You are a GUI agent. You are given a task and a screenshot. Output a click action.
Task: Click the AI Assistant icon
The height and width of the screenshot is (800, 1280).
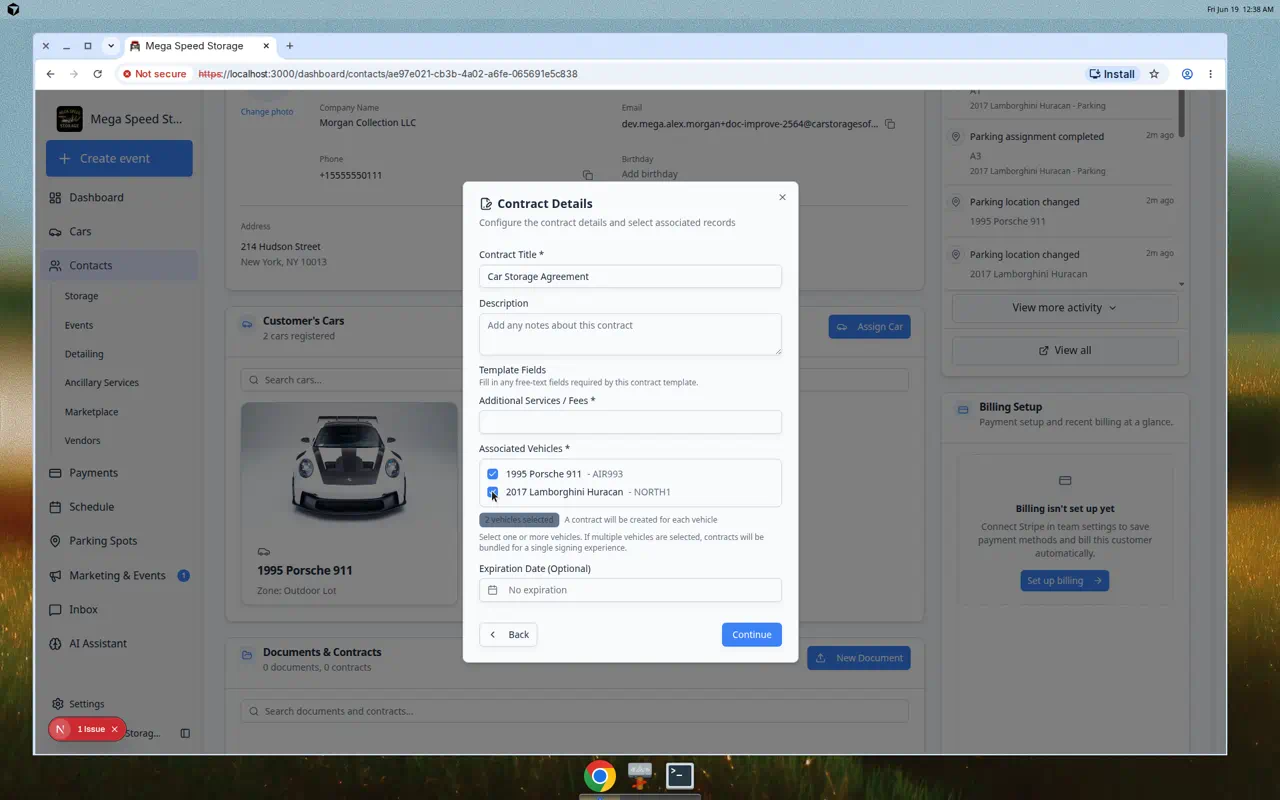pos(55,644)
